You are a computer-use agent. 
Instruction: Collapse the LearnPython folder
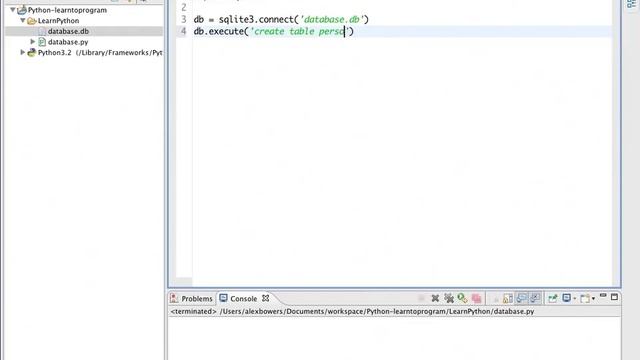tap(23, 20)
